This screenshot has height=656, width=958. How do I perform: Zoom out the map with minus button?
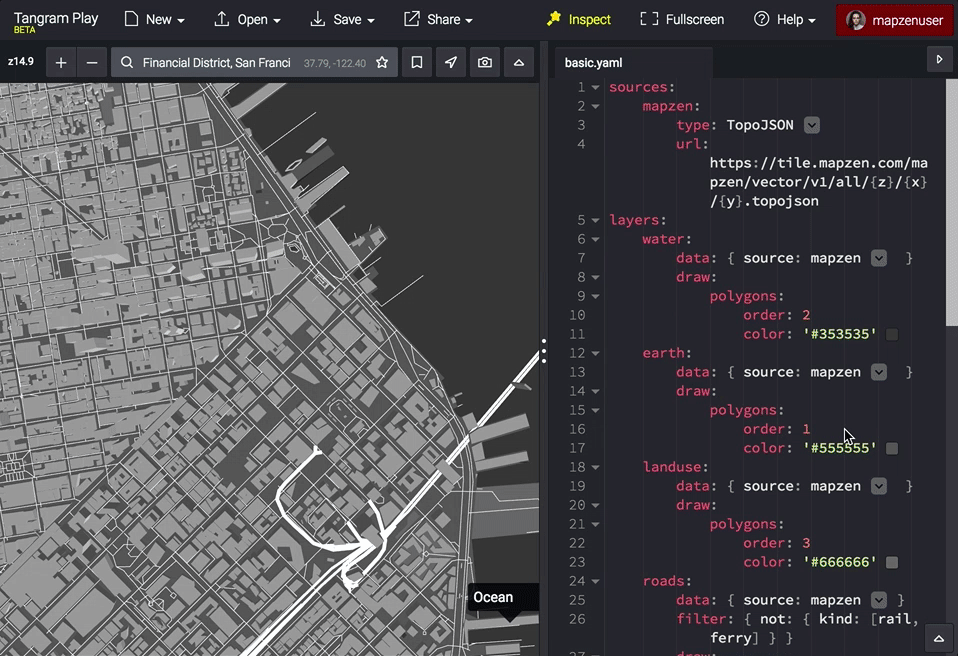click(x=92, y=62)
